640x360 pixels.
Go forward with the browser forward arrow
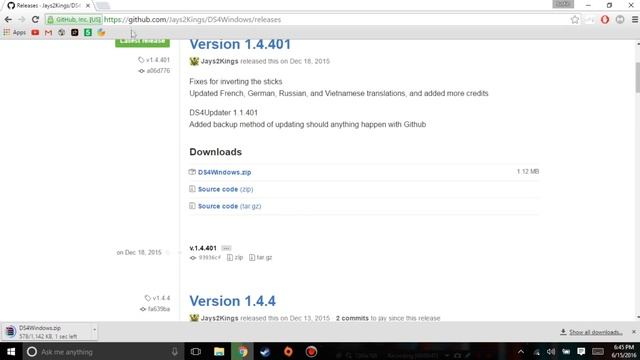[22, 19]
